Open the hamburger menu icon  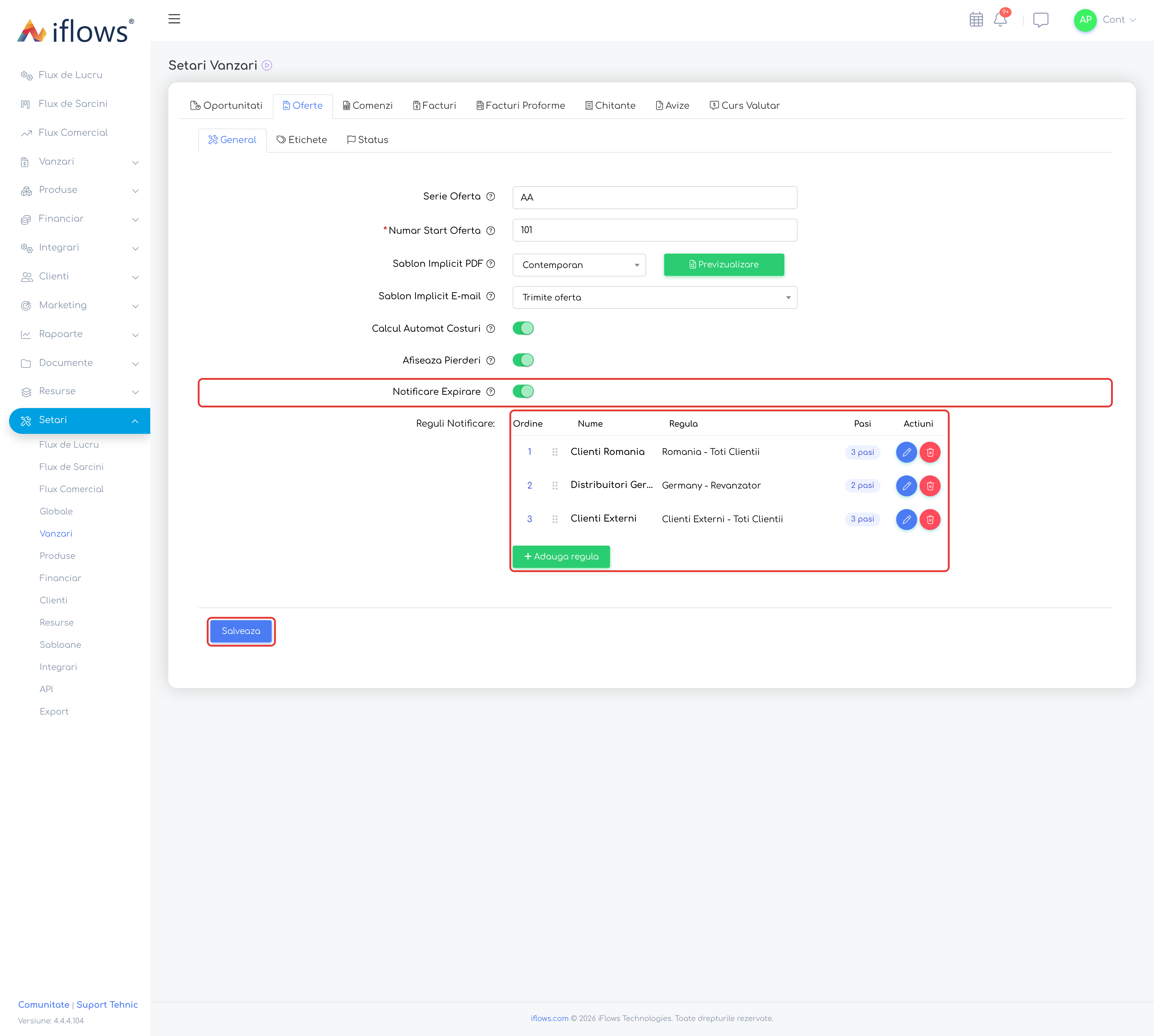pyautogui.click(x=174, y=19)
